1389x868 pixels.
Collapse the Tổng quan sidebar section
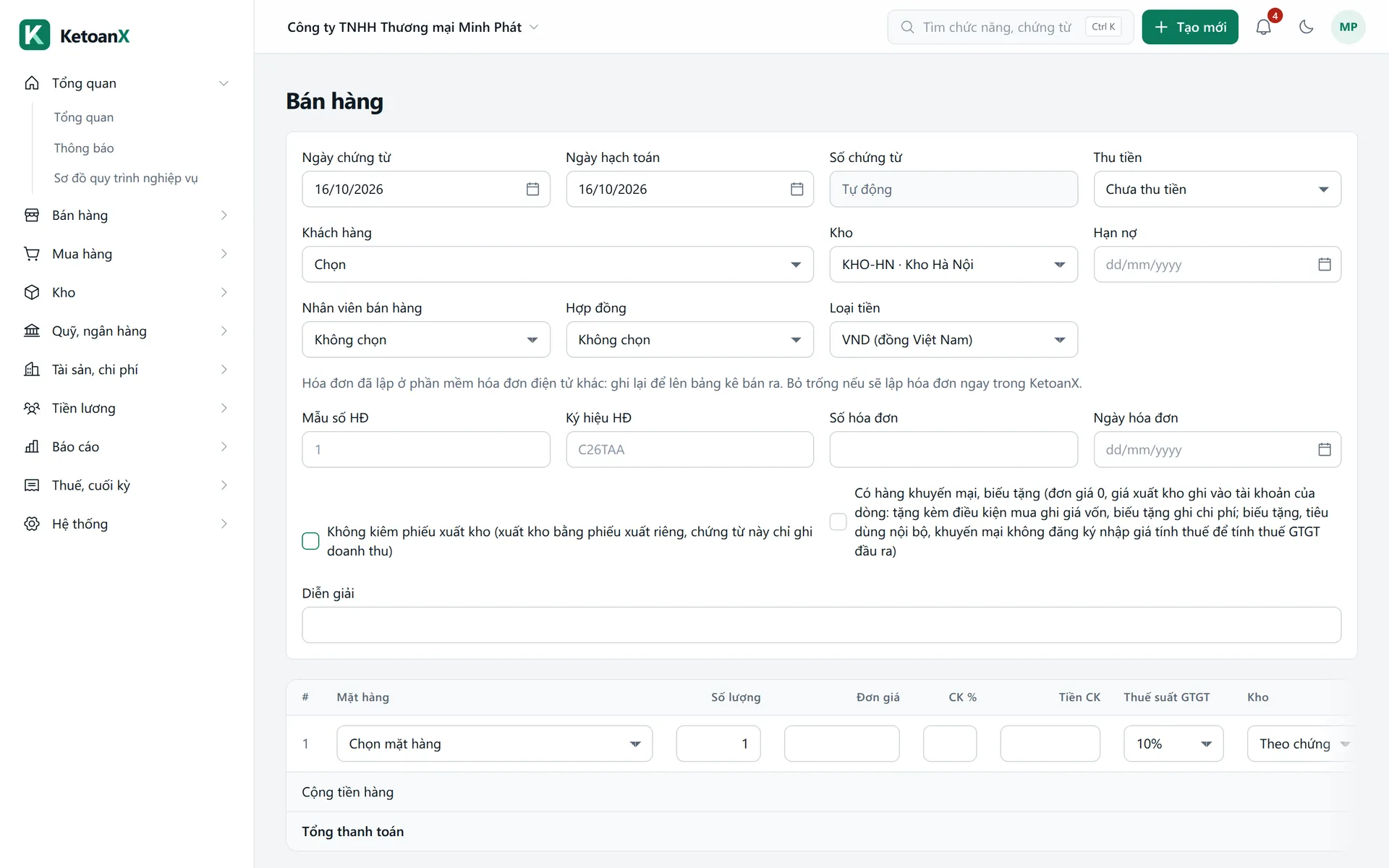pos(224,83)
